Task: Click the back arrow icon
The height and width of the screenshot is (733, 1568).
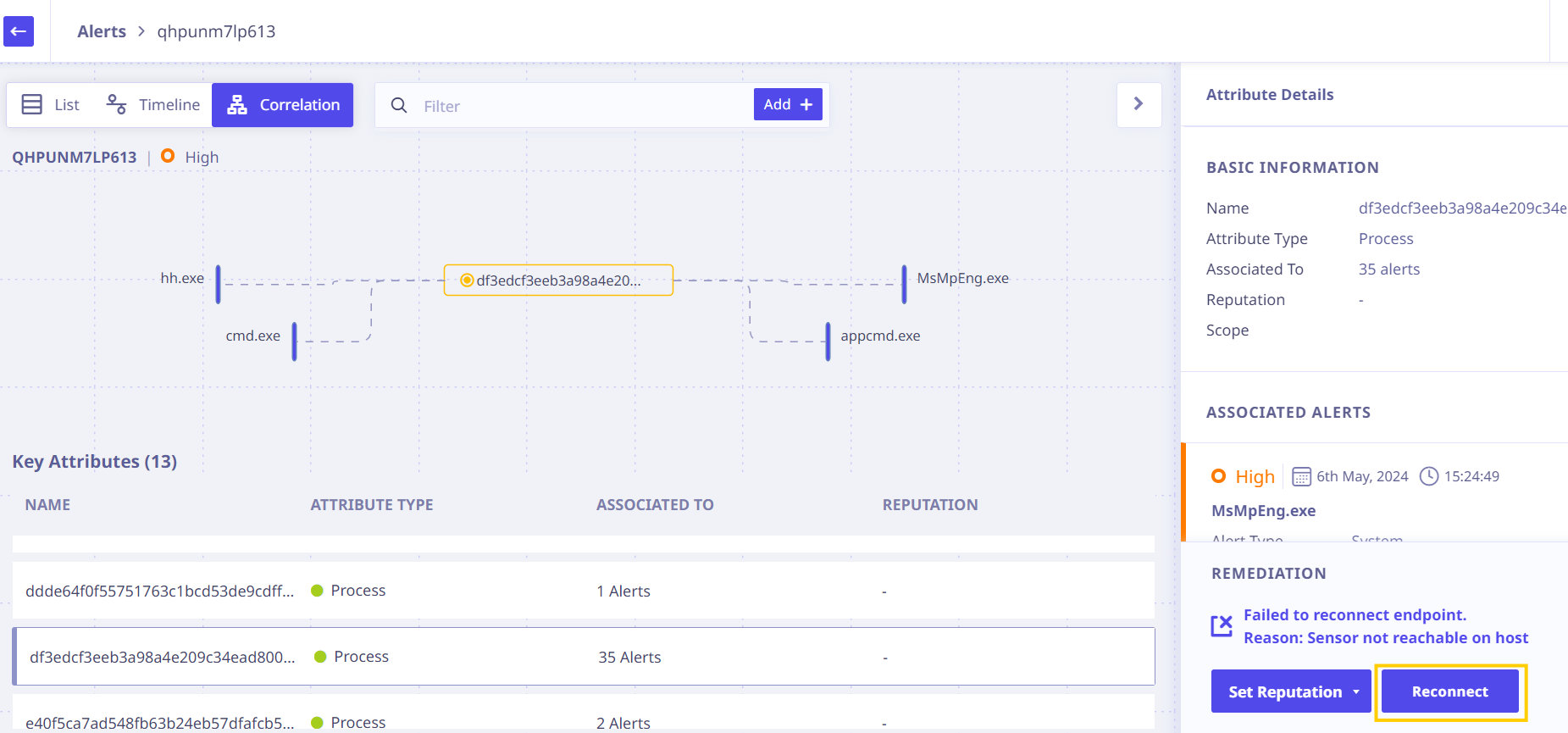Action: [18, 31]
